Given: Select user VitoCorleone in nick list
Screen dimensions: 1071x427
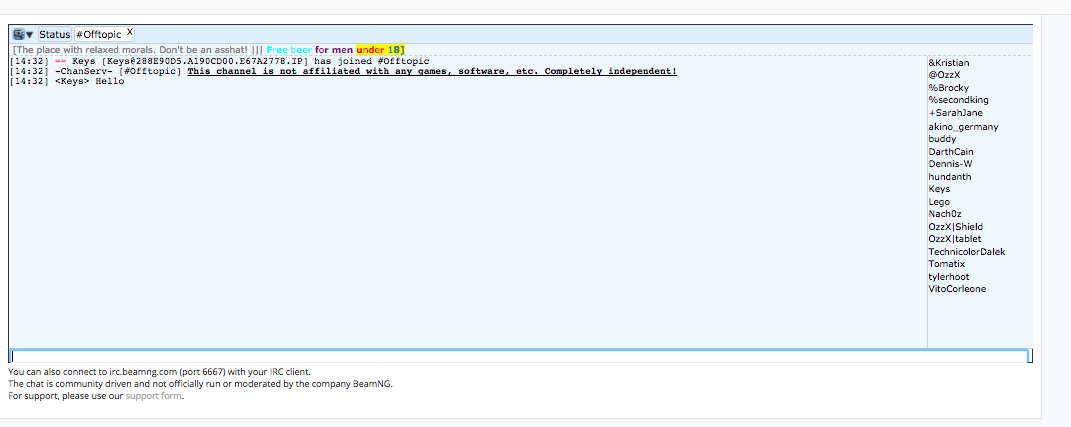Looking at the screenshot, I should pyautogui.click(x=957, y=289).
